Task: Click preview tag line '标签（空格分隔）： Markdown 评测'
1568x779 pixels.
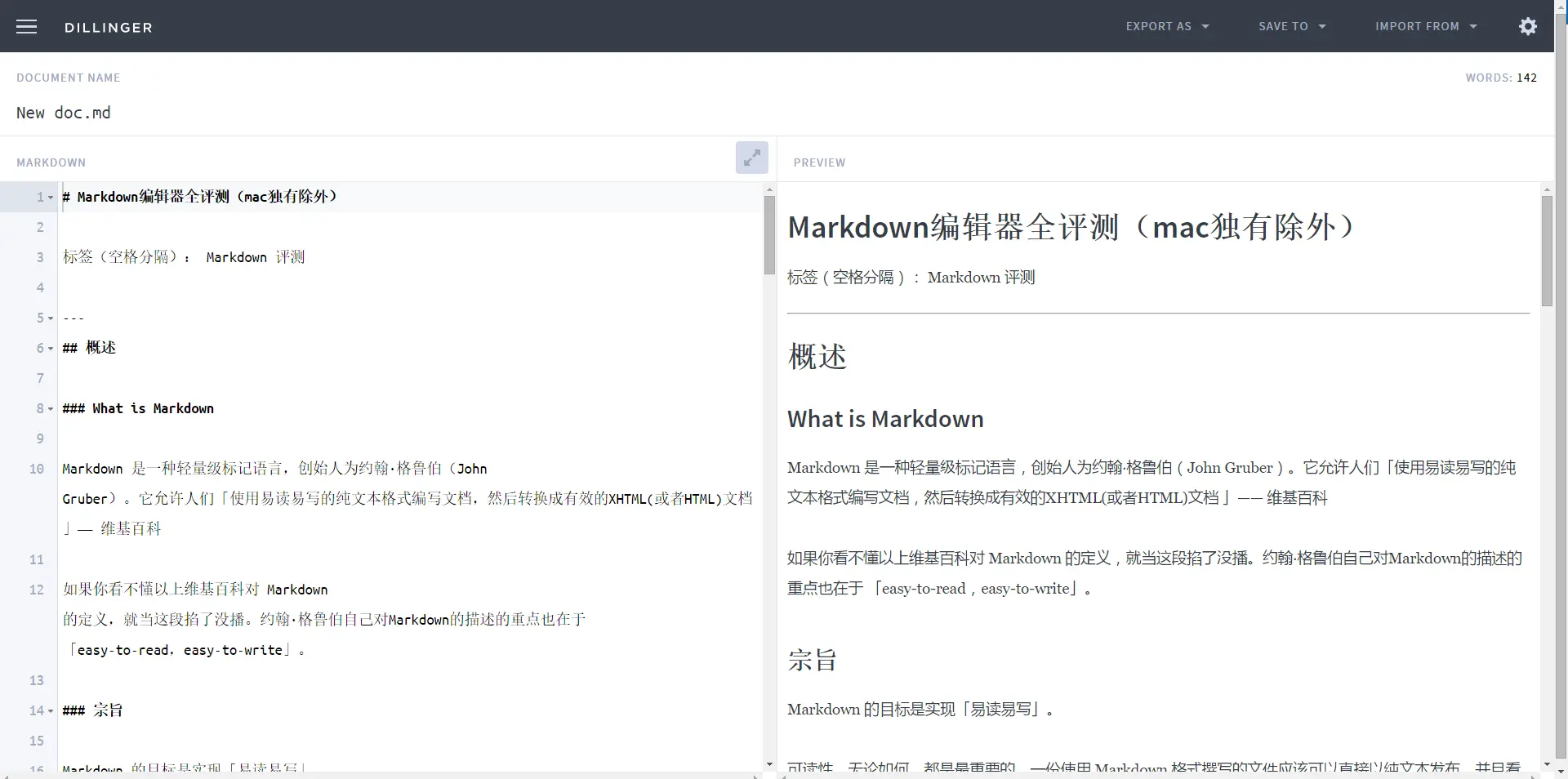Action: [x=911, y=278]
